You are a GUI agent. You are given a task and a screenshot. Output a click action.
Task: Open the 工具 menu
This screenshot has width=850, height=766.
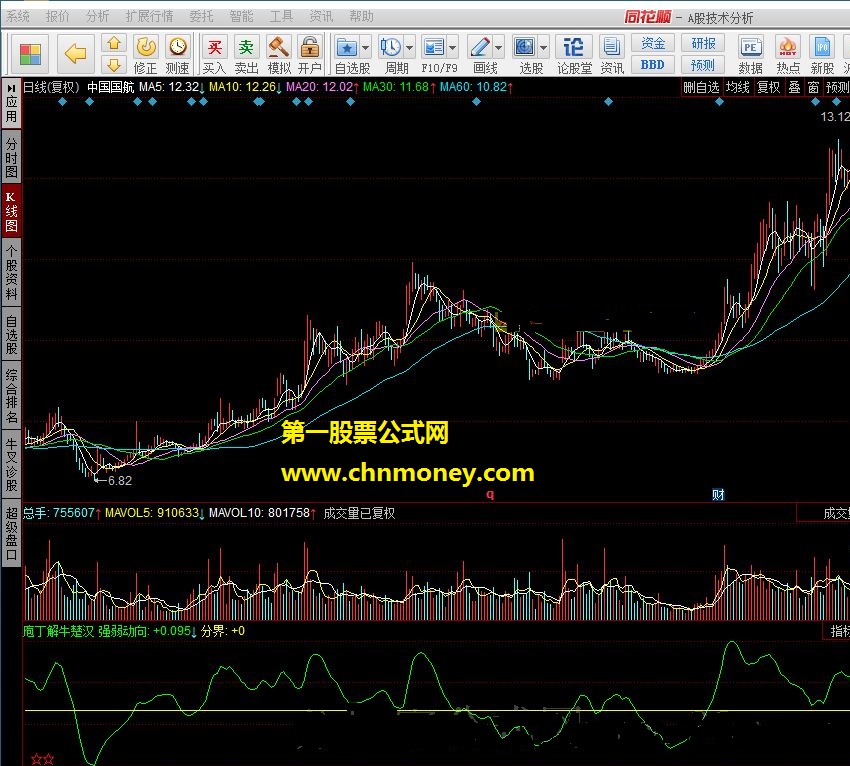tap(281, 17)
